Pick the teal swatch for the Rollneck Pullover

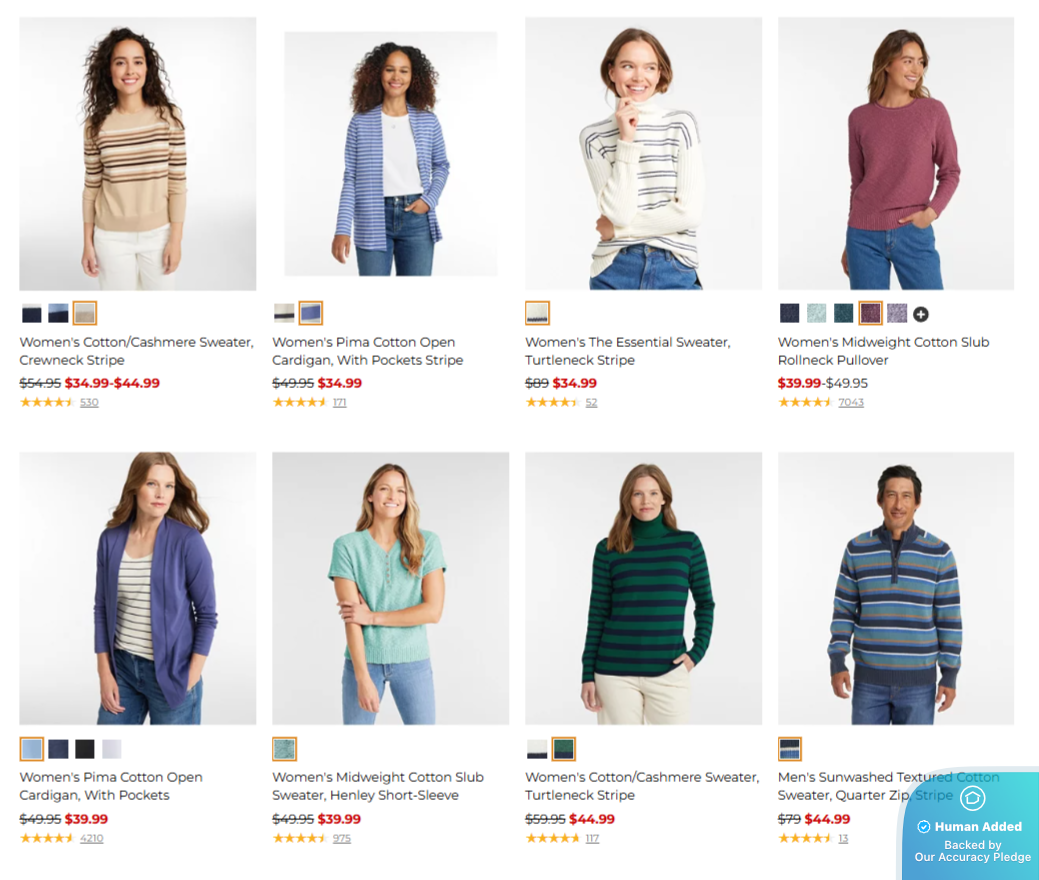(843, 313)
